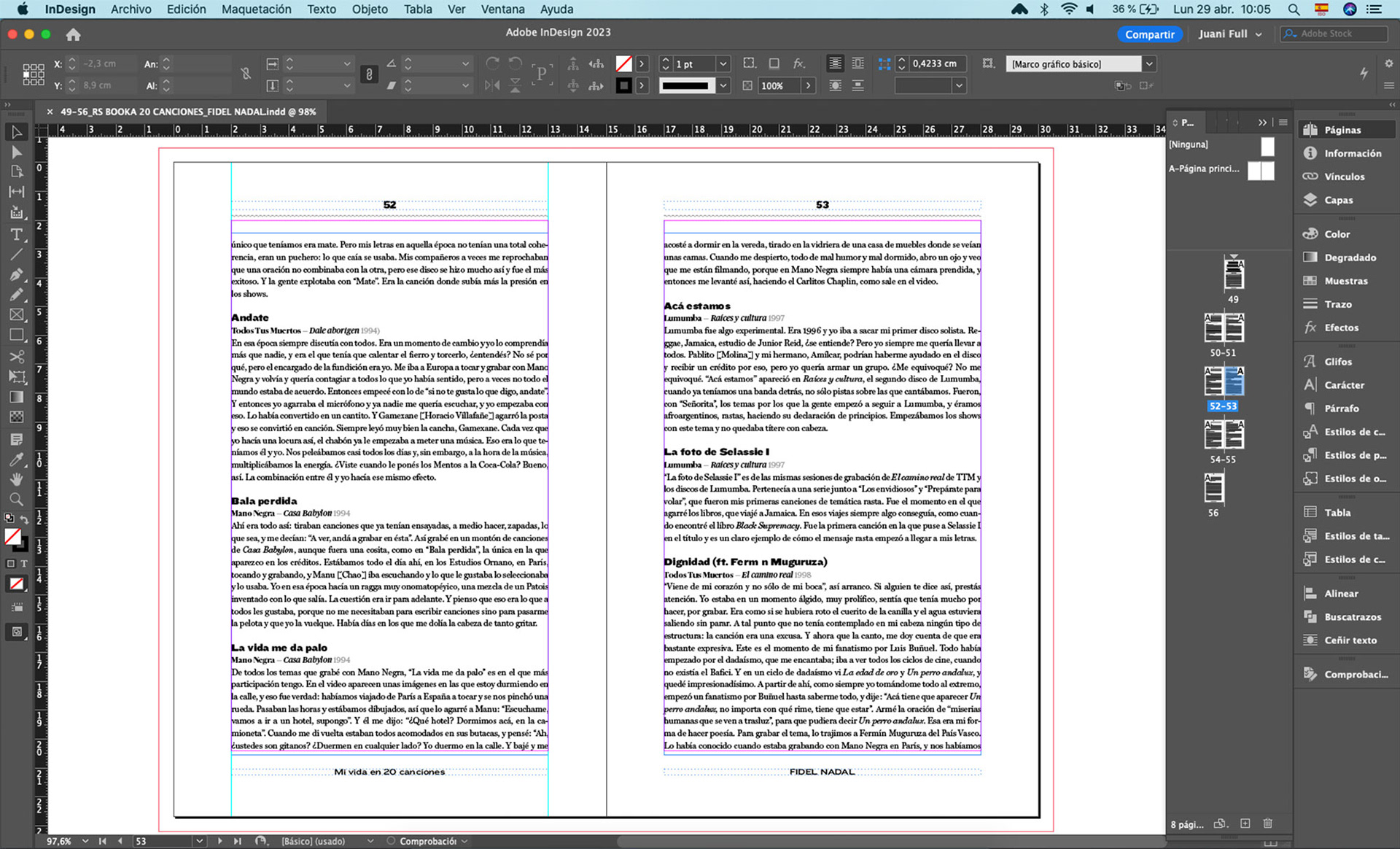This screenshot has height=849, width=1400.
Task: Open the Maquetación menu
Action: pos(256,9)
